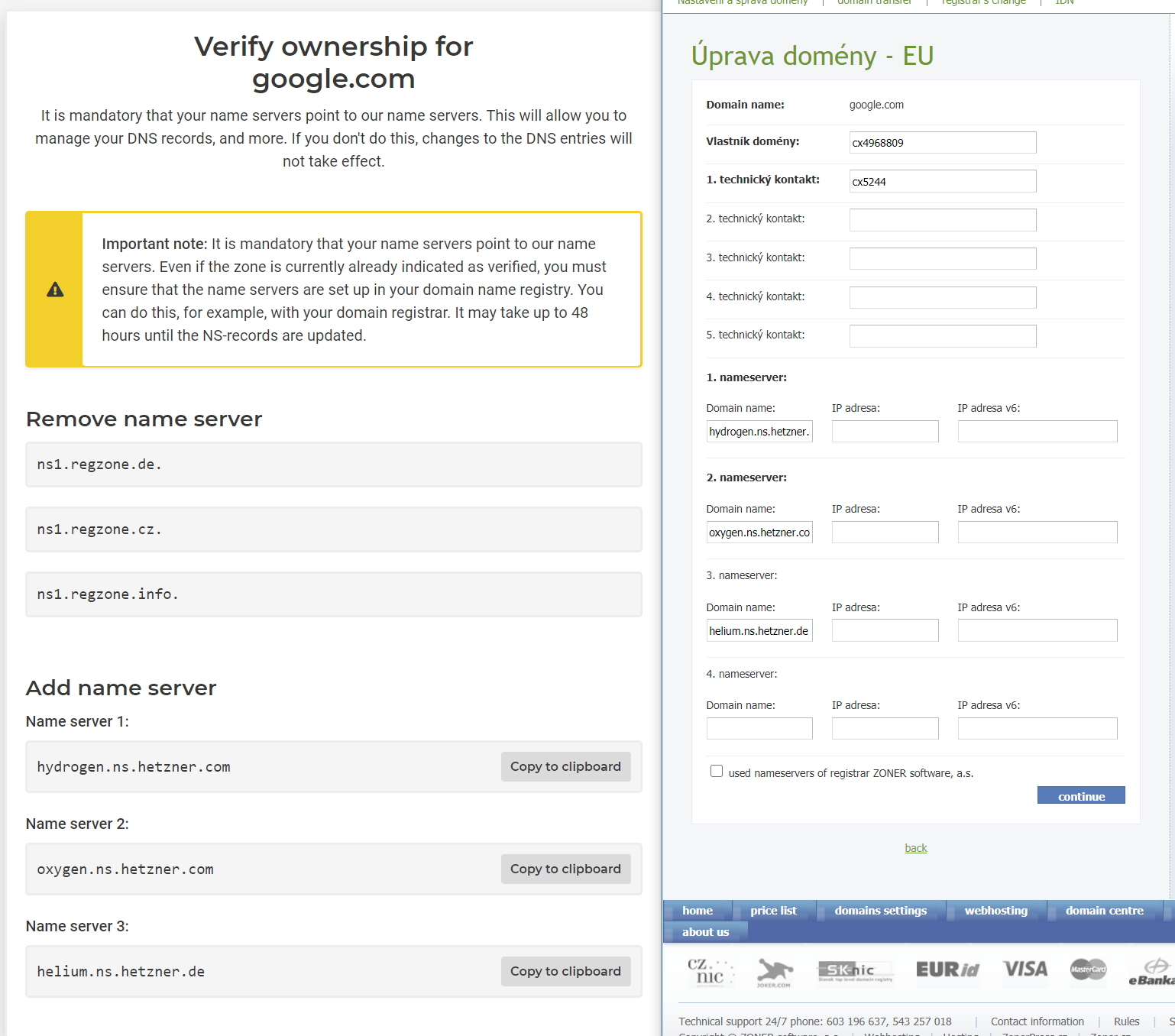Click nameserver 1 IP adresa field
1175x1036 pixels.
coord(885,431)
